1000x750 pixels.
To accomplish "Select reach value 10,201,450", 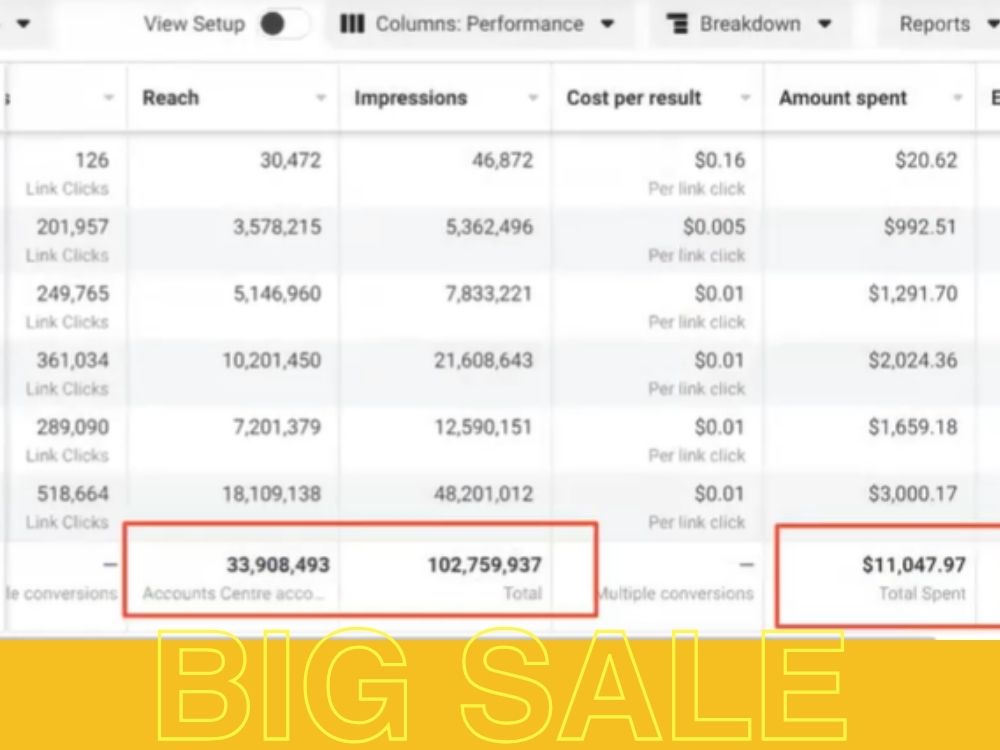I will (x=272, y=360).
